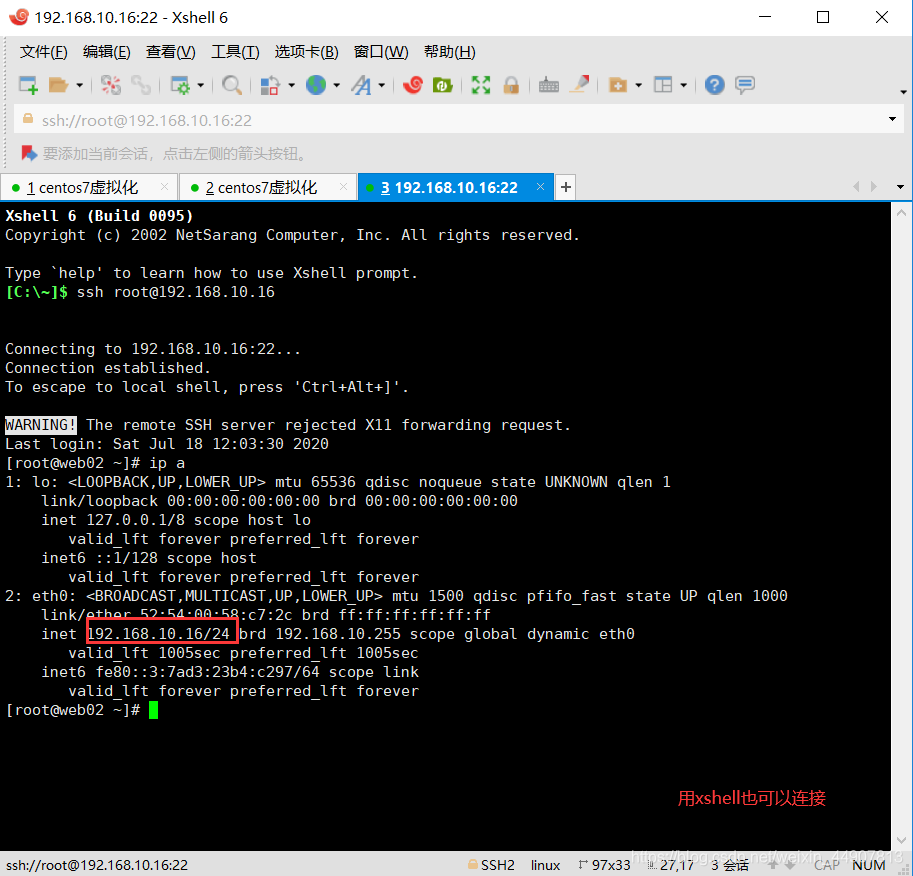The height and width of the screenshot is (876, 913).
Task: Click the green [C:\~]$ local prompt
Action: [37, 292]
